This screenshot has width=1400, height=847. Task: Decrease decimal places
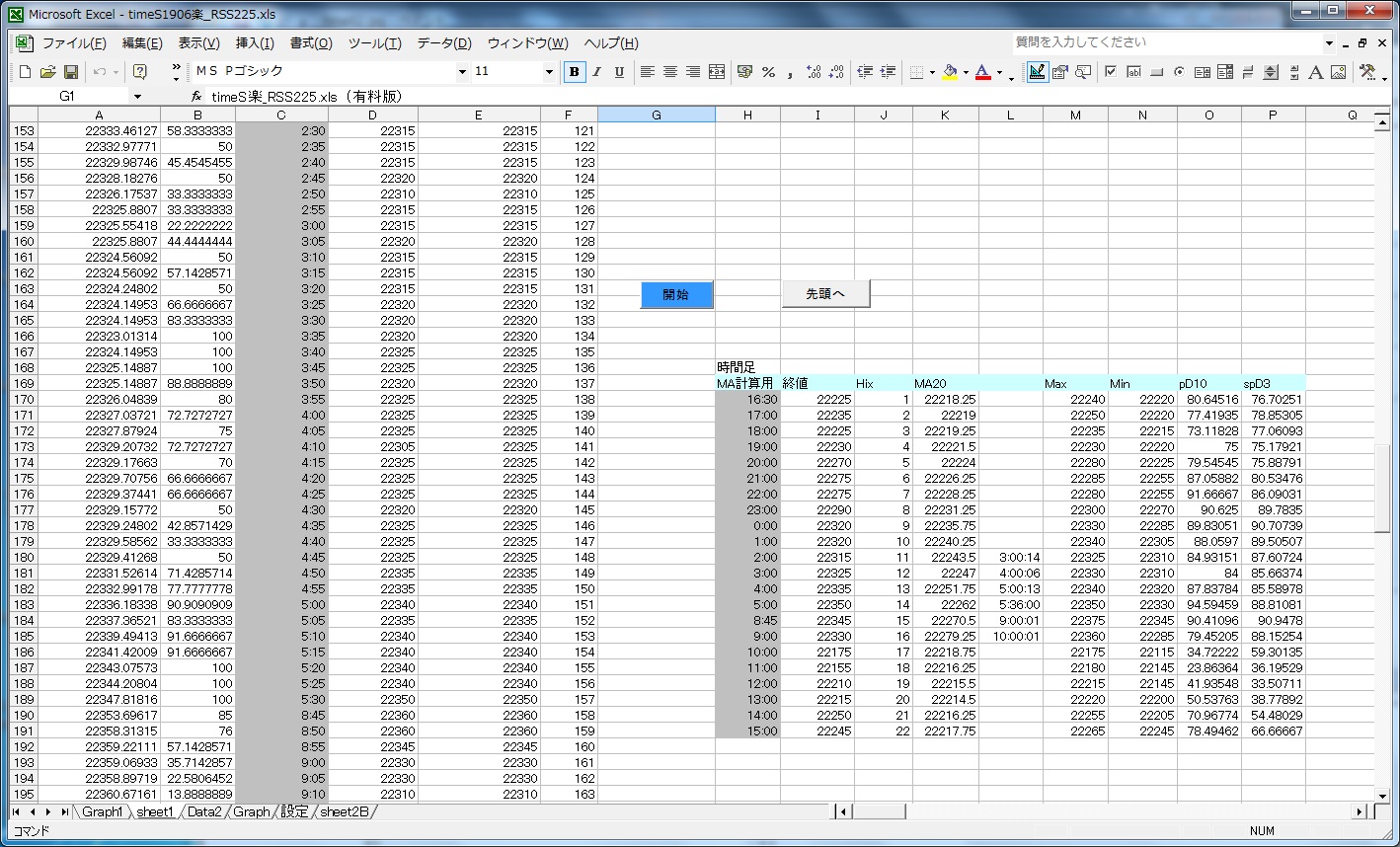836,72
